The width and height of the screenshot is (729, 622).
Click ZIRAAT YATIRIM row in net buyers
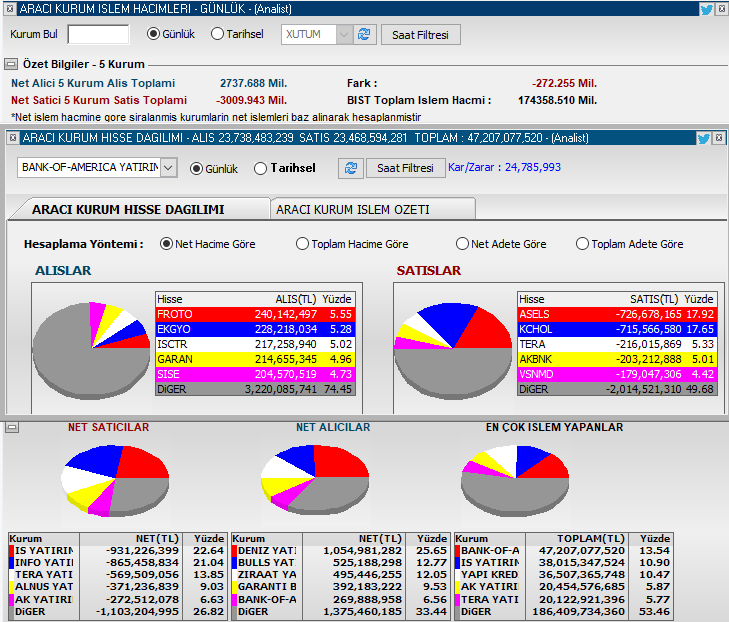click(341, 575)
